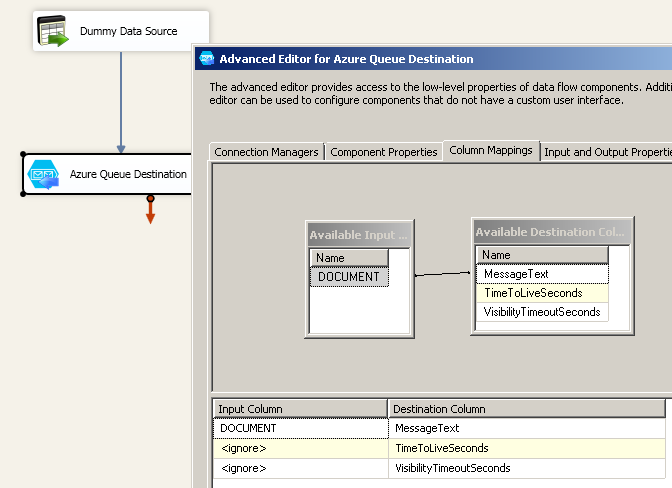Select the Dummy Data Source label
The width and height of the screenshot is (672, 488).
click(x=129, y=31)
